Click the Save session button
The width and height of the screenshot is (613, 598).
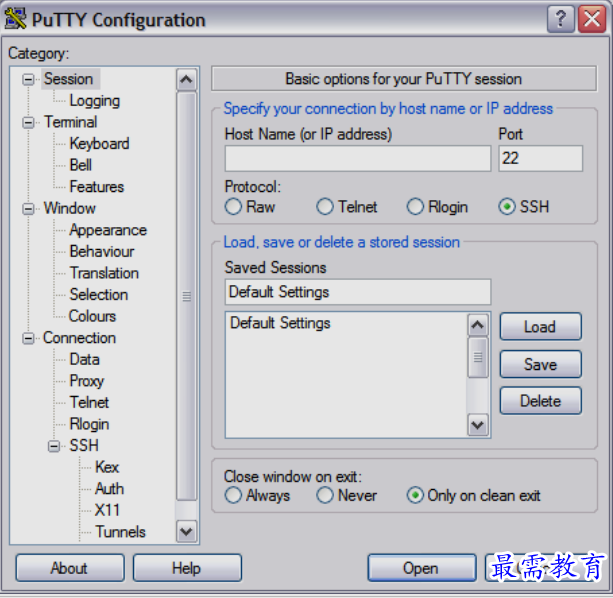click(541, 364)
